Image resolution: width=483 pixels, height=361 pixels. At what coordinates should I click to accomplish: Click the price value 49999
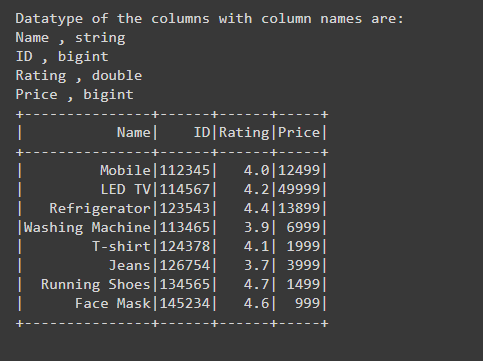(299, 190)
